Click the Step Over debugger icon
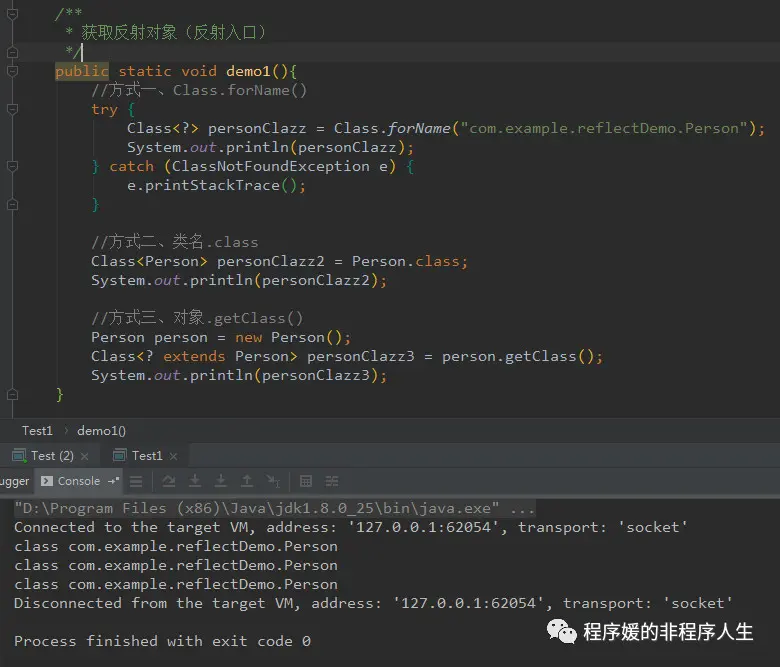This screenshot has height=667, width=780. coord(169,481)
